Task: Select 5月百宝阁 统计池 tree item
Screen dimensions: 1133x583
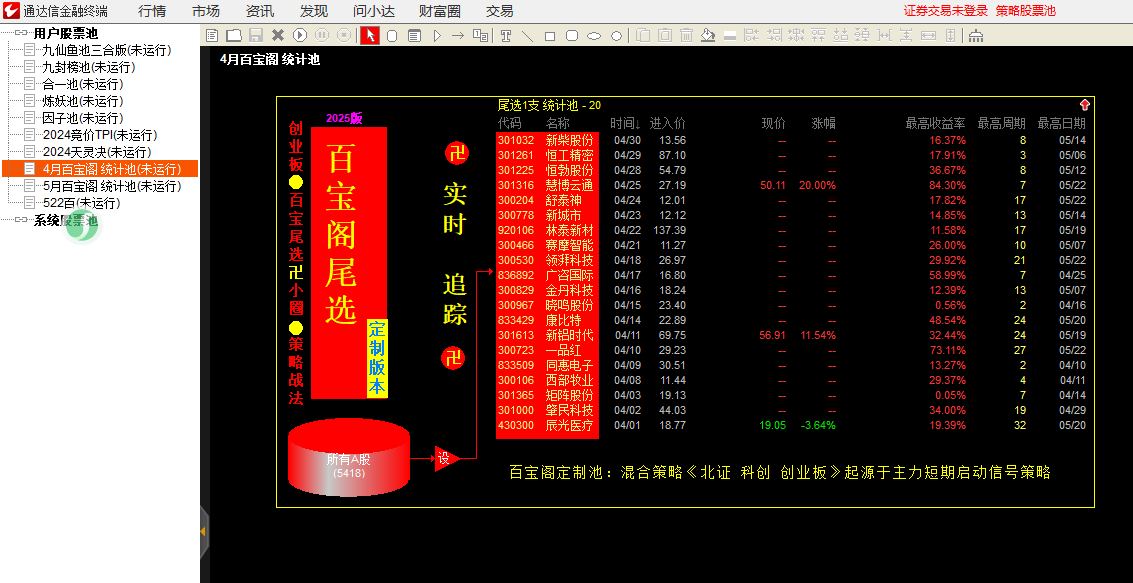Action: point(111,186)
